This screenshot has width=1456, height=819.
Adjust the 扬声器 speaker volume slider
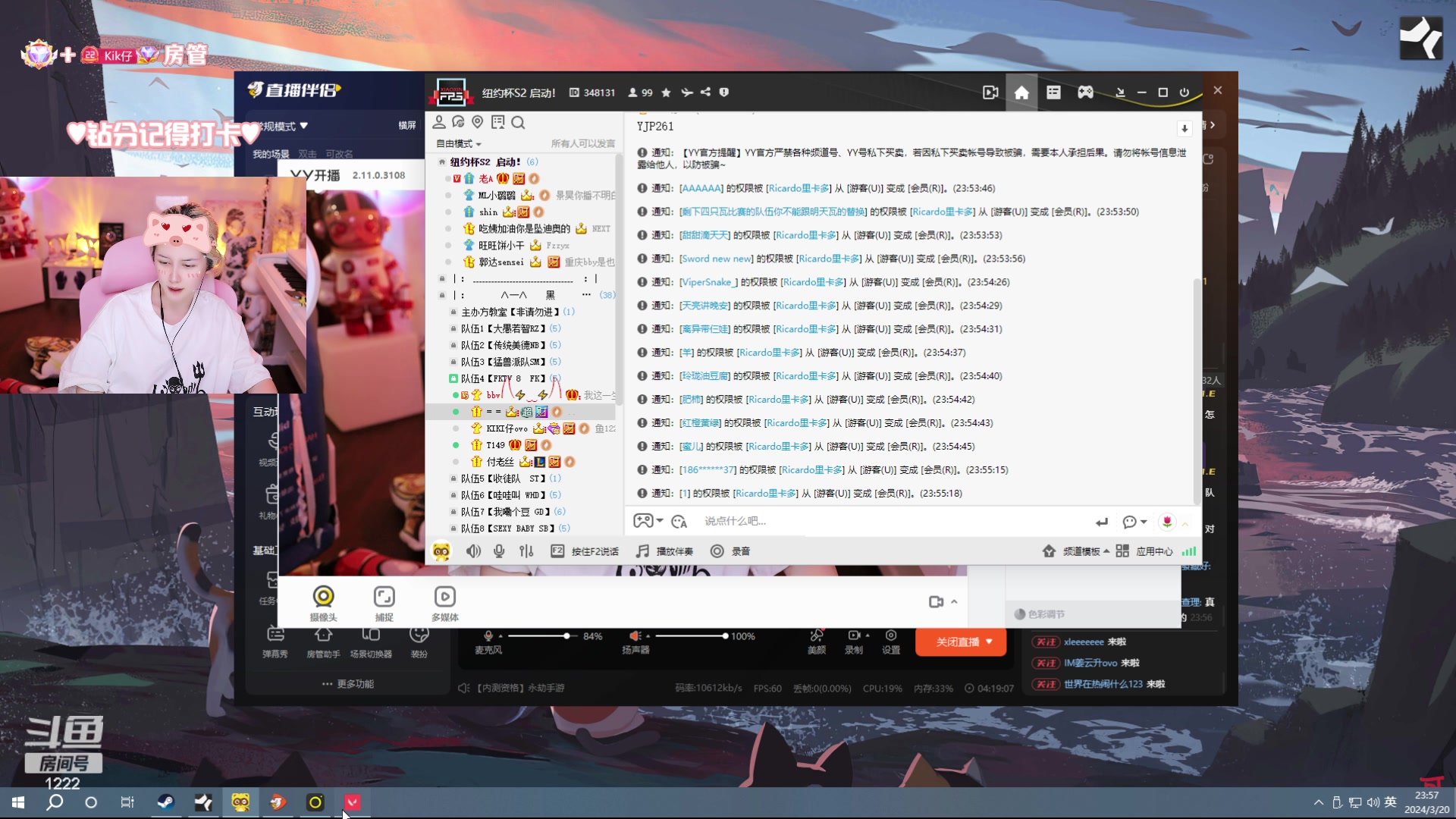pyautogui.click(x=690, y=636)
